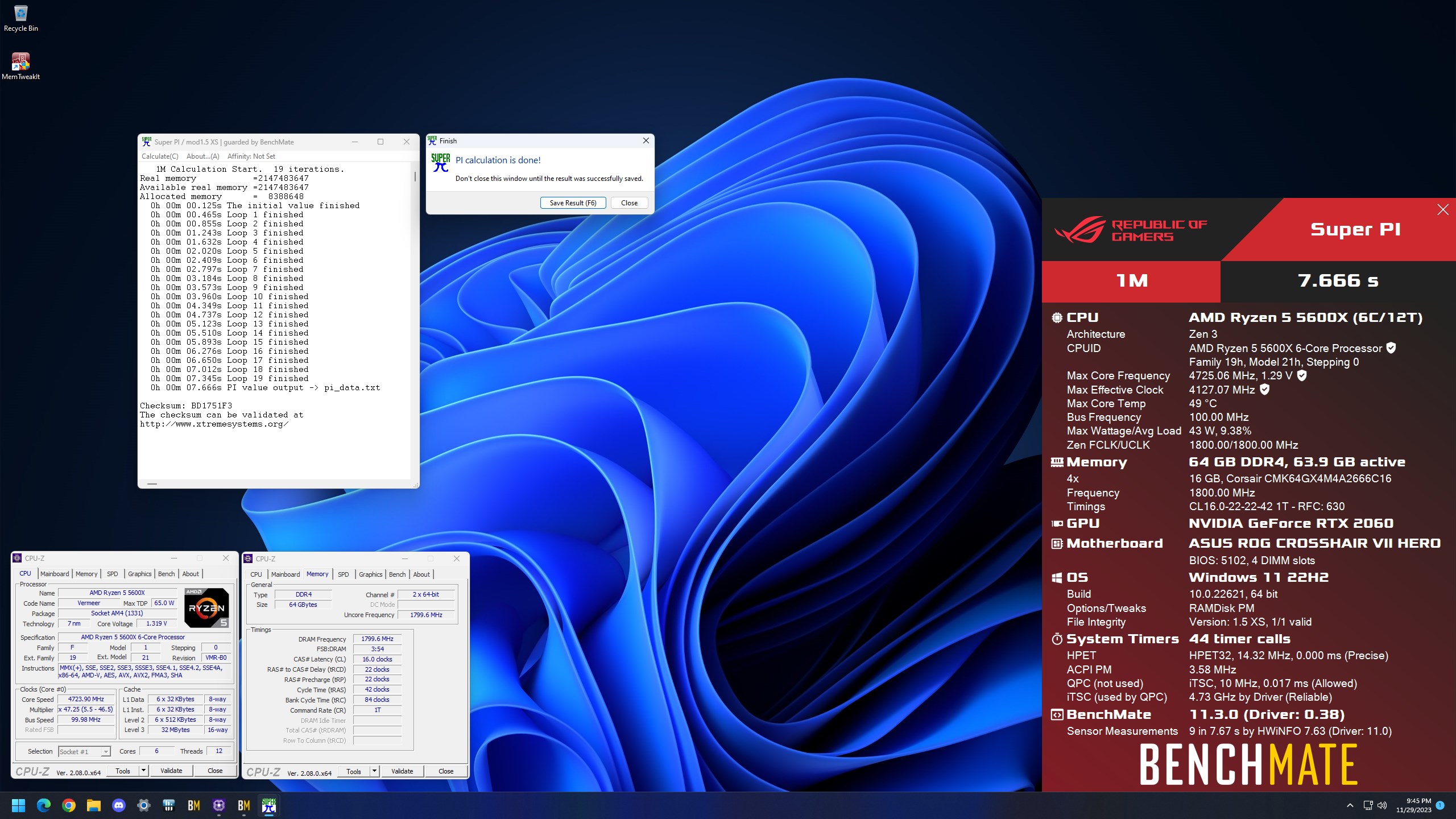Screen dimensions: 1456x819
Task: Click Close in the Finish dialog
Action: [x=629, y=203]
